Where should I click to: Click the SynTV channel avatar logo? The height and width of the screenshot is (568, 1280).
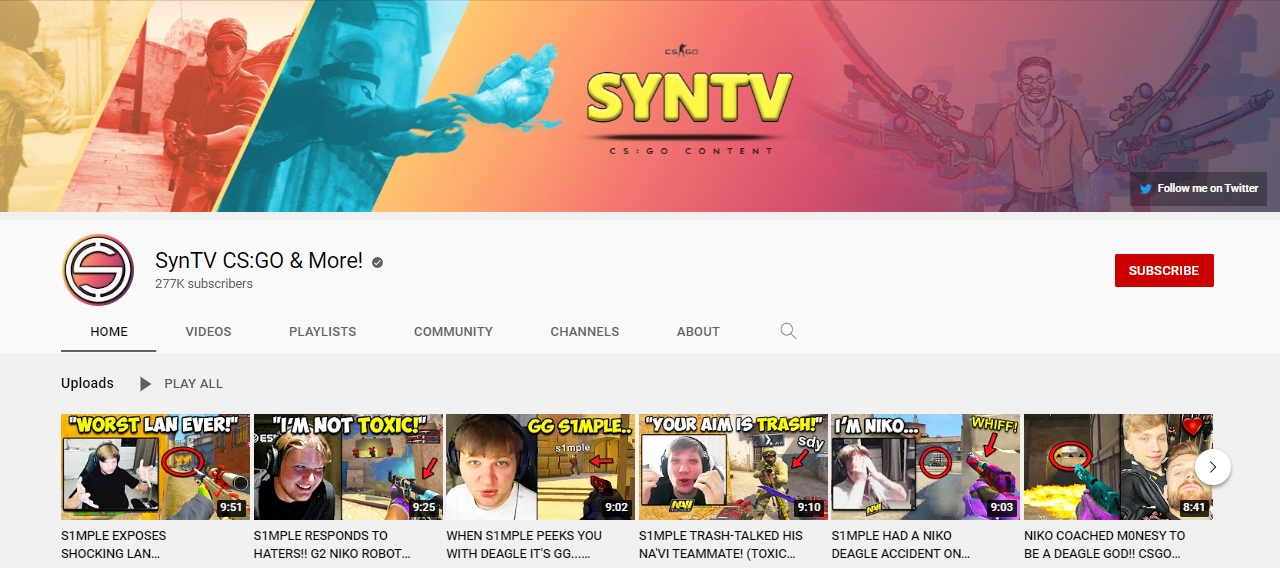[98, 270]
